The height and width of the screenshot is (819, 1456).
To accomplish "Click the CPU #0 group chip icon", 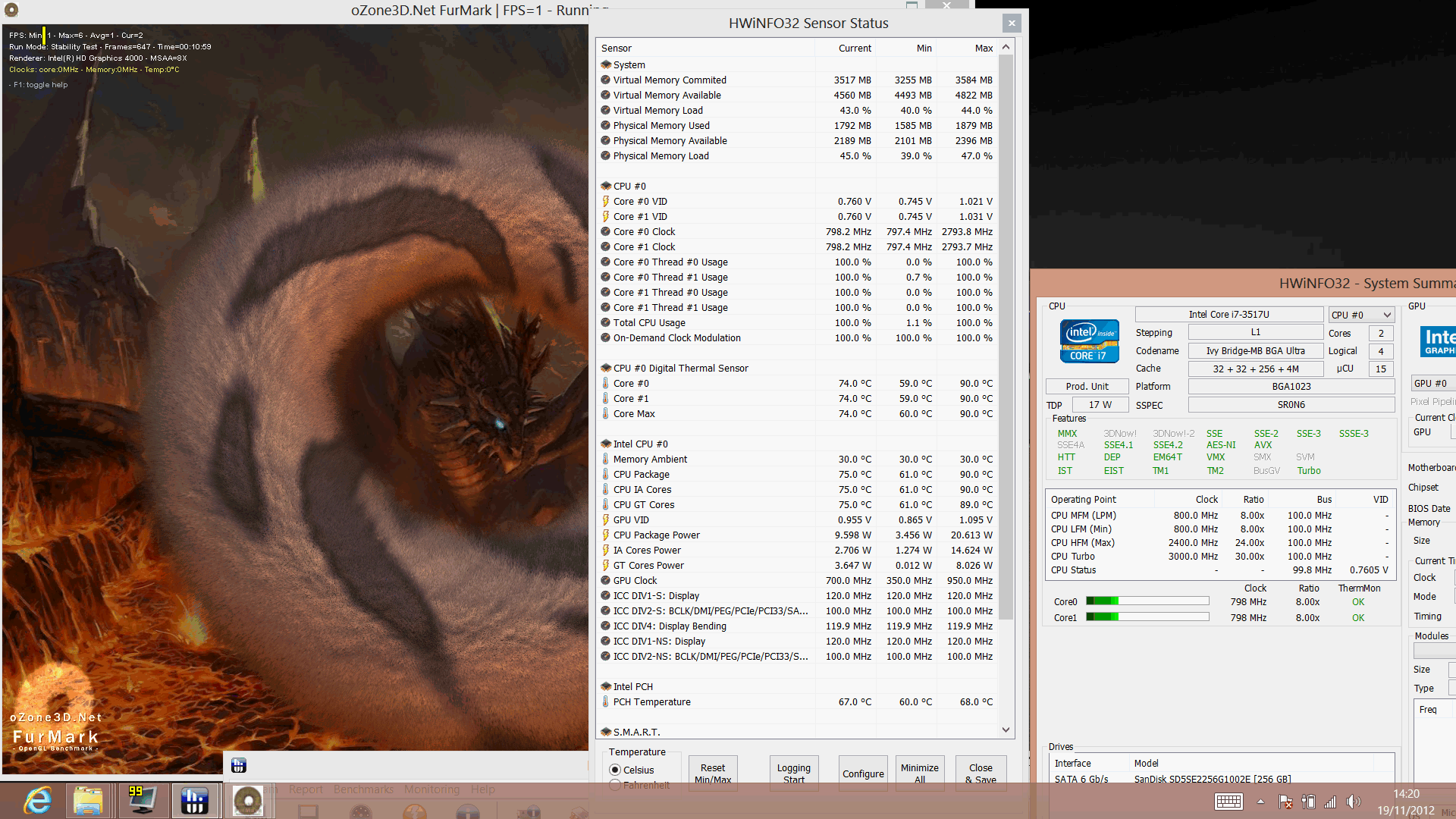I will 606,187.
